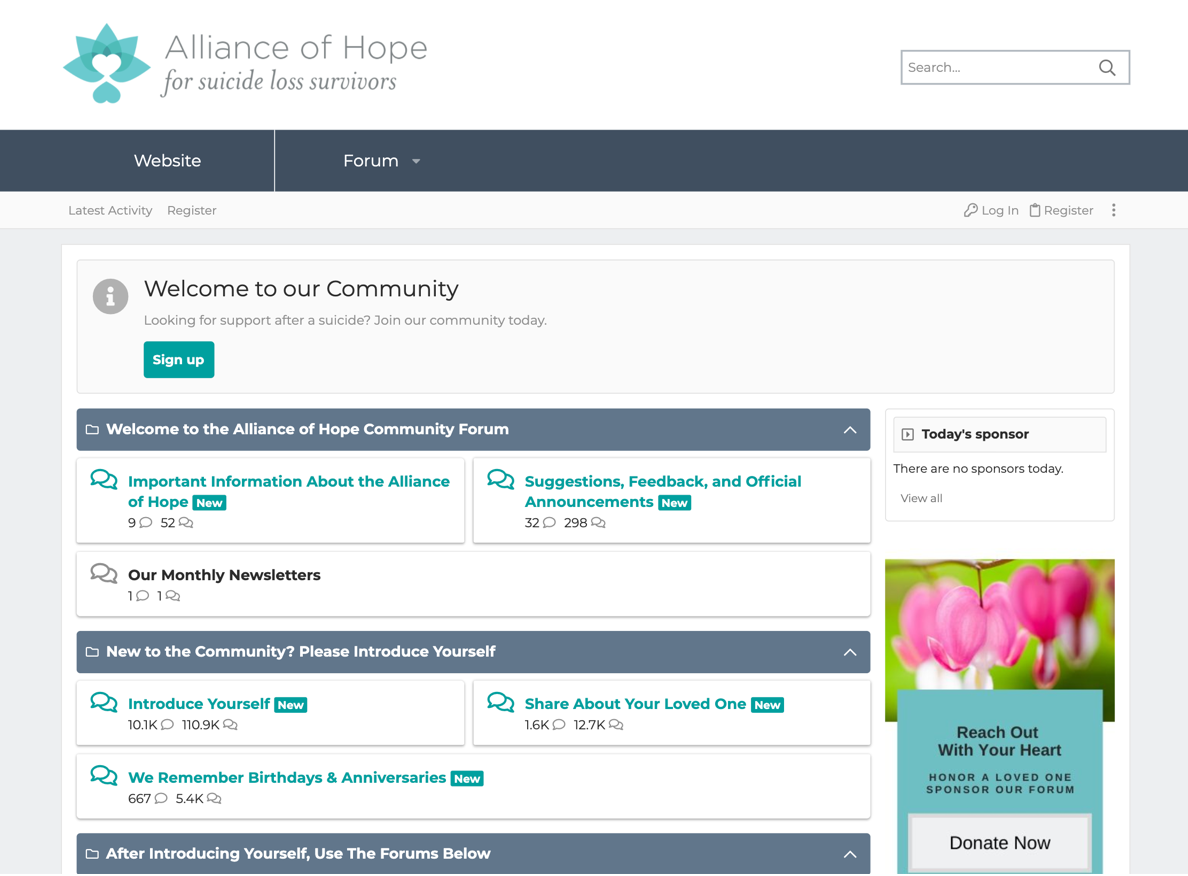Open the Forum dropdown arrow

416,160
